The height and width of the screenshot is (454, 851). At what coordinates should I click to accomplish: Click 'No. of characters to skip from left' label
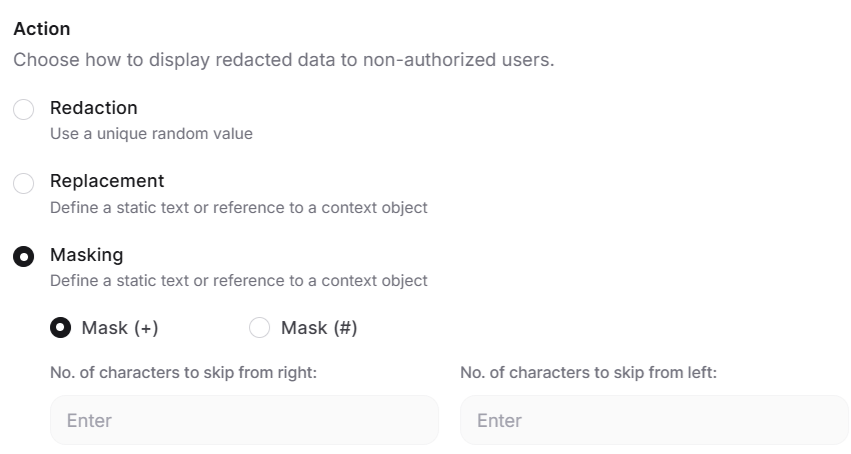[x=589, y=373]
